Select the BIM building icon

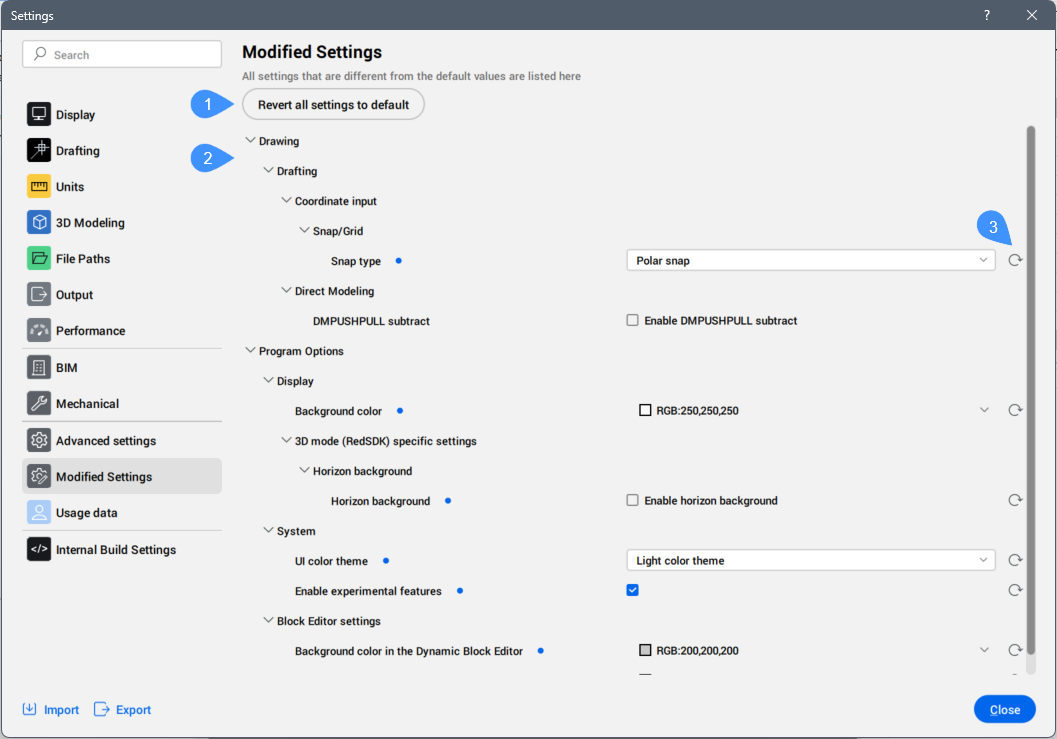[x=39, y=368]
